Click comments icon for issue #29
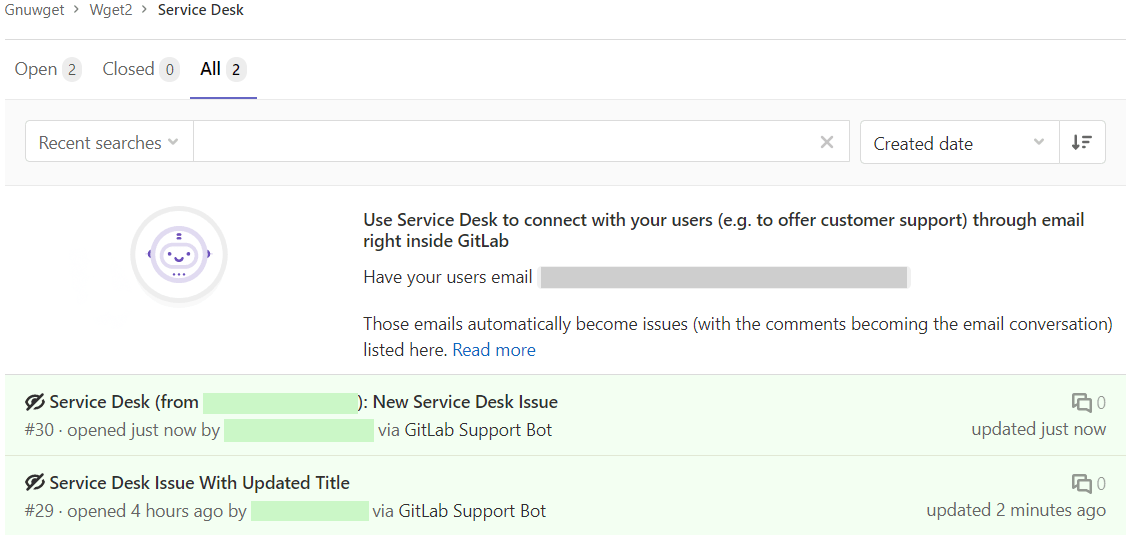This screenshot has height=535, width=1127. tap(1081, 484)
